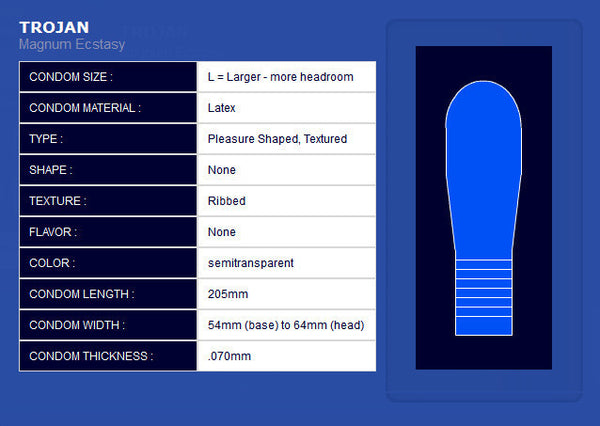Viewport: 600px width, 426px height.
Task: Select the CONDOM MATERIAL label cell
Action: tap(108, 108)
